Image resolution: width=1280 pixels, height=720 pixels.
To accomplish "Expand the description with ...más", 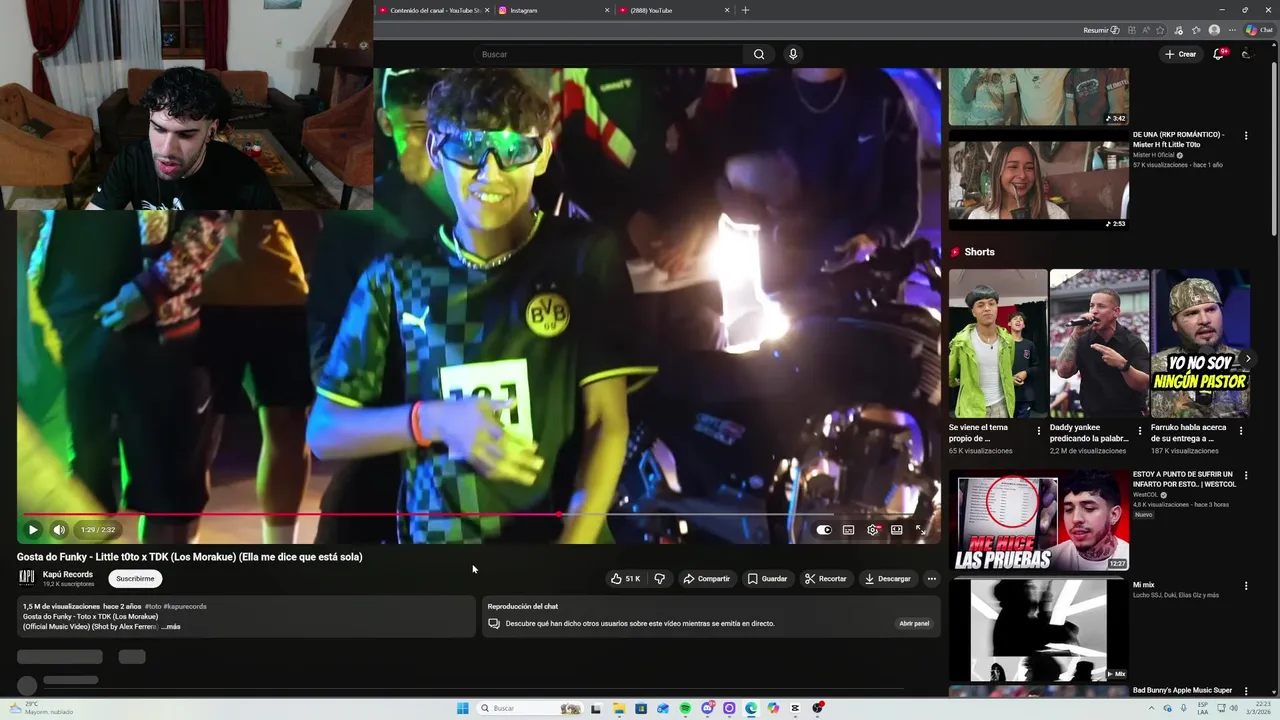I will click(171, 627).
